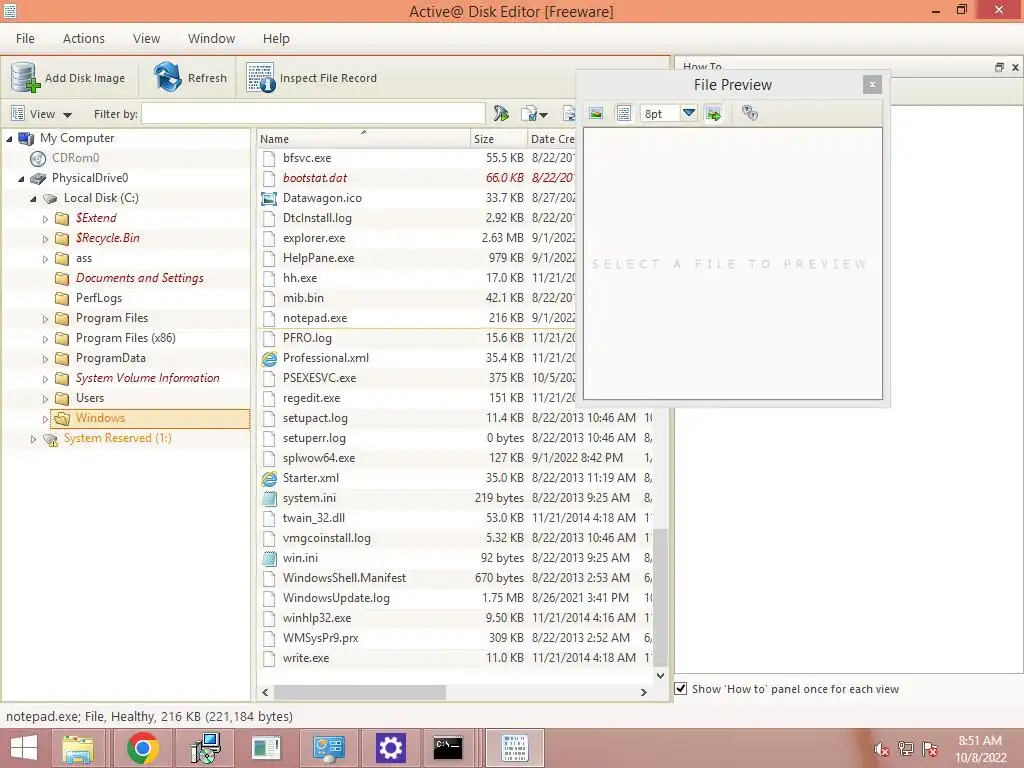Focus the Filter by input field
The width and height of the screenshot is (1024, 768).
pos(313,114)
